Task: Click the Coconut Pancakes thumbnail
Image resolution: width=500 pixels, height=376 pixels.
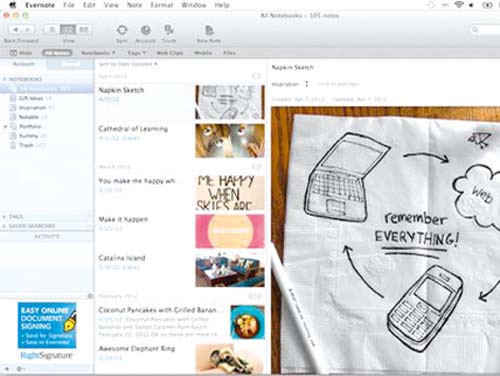Action: 247,322
